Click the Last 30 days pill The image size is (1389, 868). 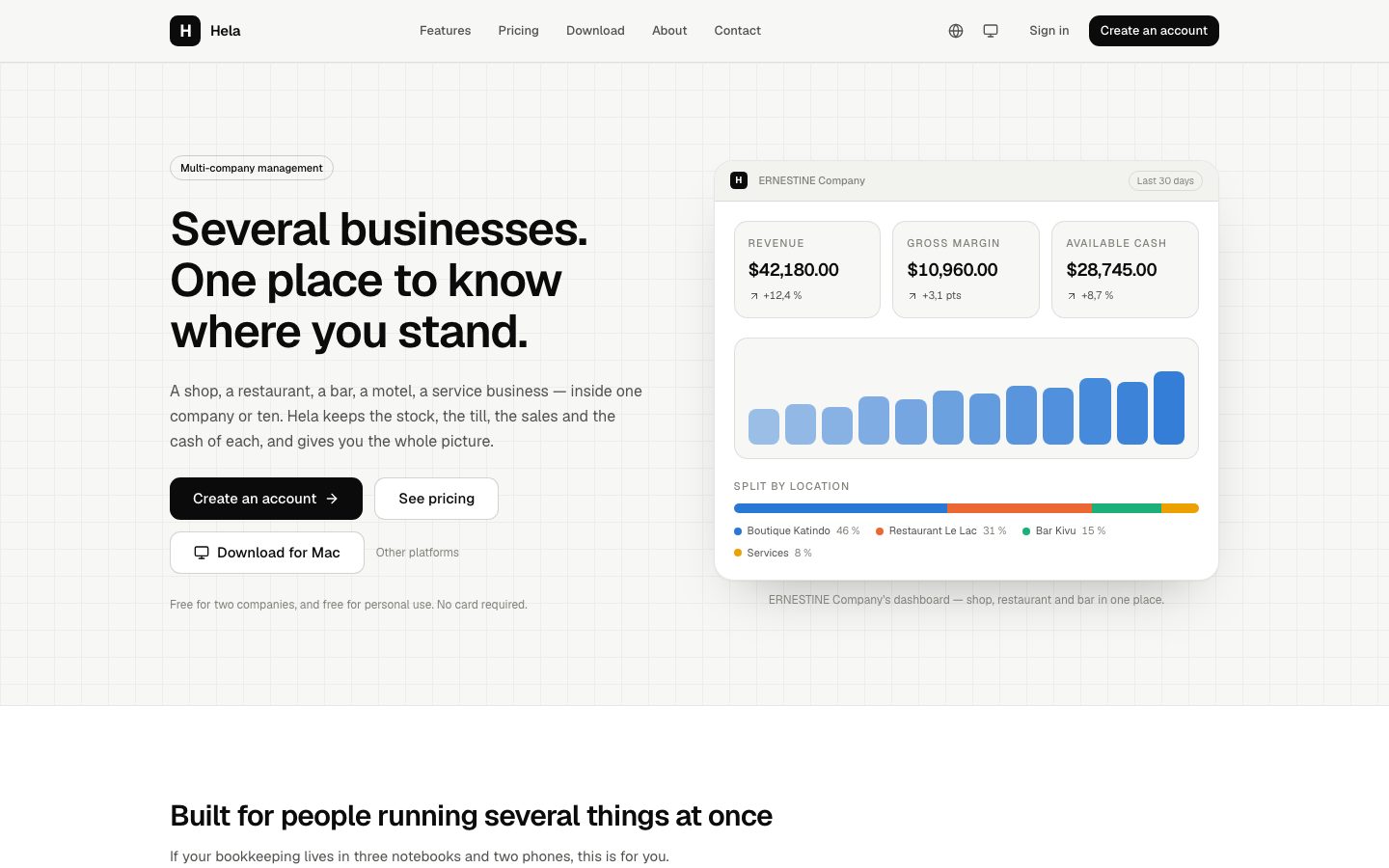point(1165,180)
